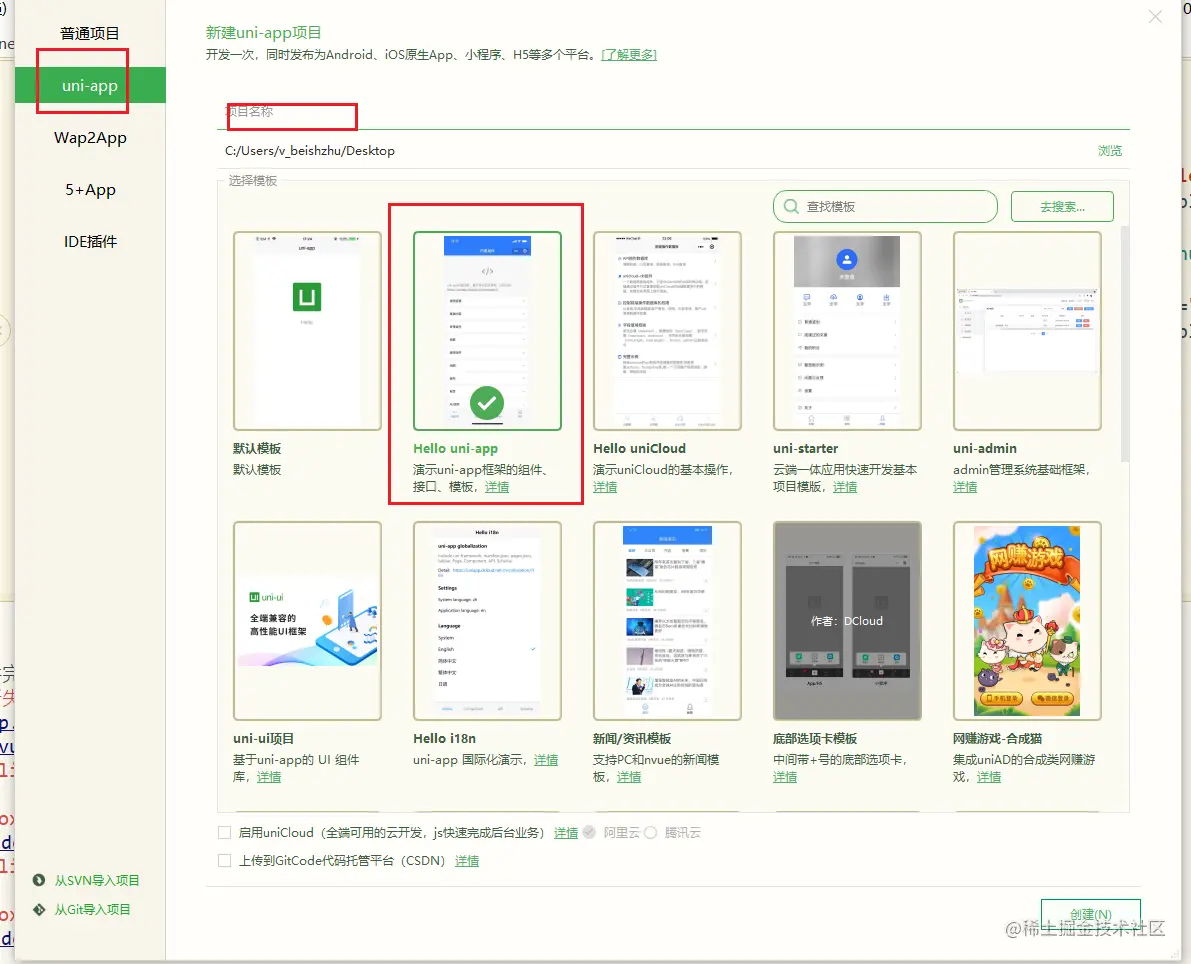Click 从Git导入项目 link
The width and height of the screenshot is (1191, 964).
(92, 909)
